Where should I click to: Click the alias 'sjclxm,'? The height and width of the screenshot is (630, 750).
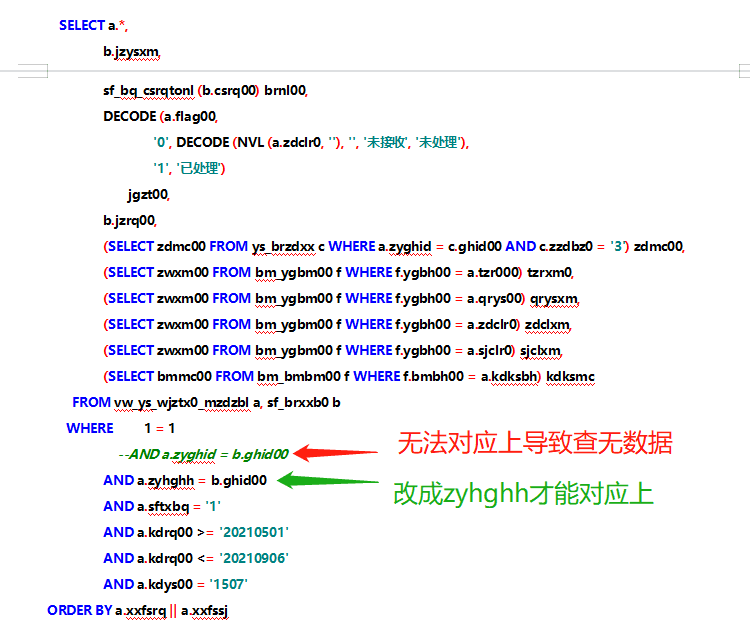click(541, 351)
